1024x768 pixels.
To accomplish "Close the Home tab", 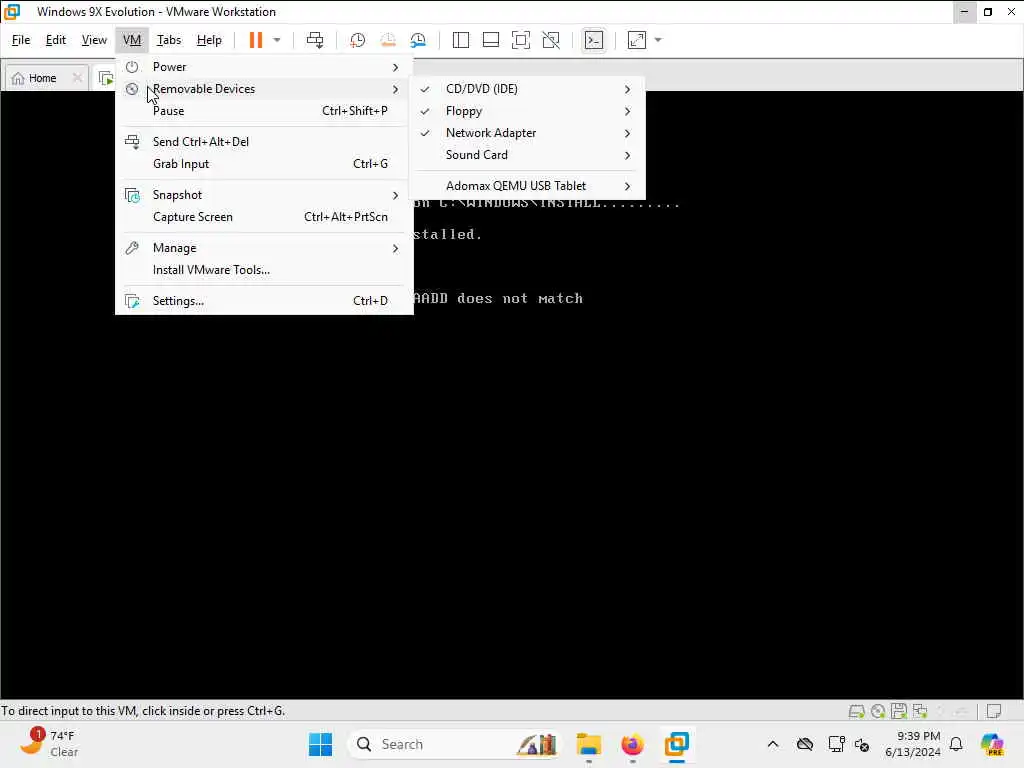I will pyautogui.click(x=77, y=78).
